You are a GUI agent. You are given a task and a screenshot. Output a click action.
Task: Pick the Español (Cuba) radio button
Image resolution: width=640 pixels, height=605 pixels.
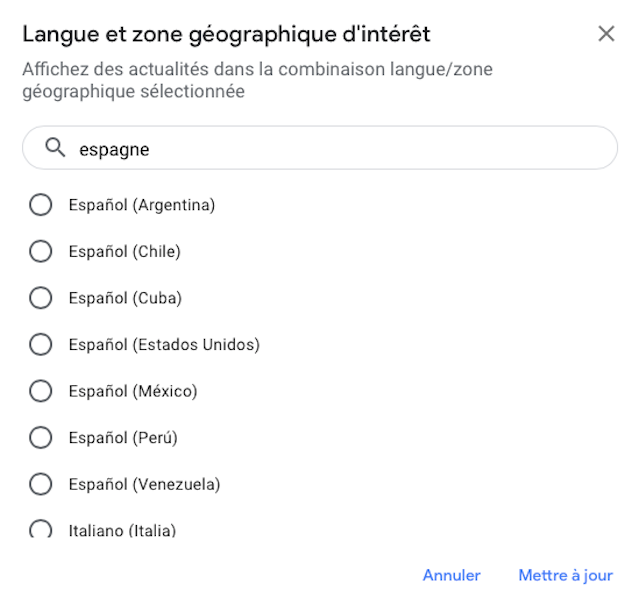point(41,298)
